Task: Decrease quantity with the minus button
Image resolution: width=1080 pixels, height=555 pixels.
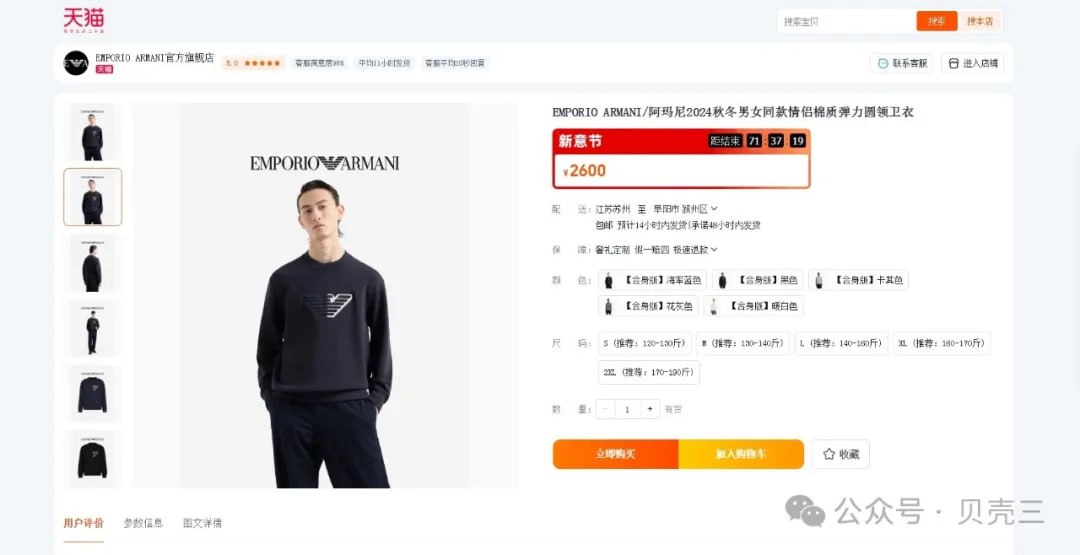Action: (x=605, y=409)
